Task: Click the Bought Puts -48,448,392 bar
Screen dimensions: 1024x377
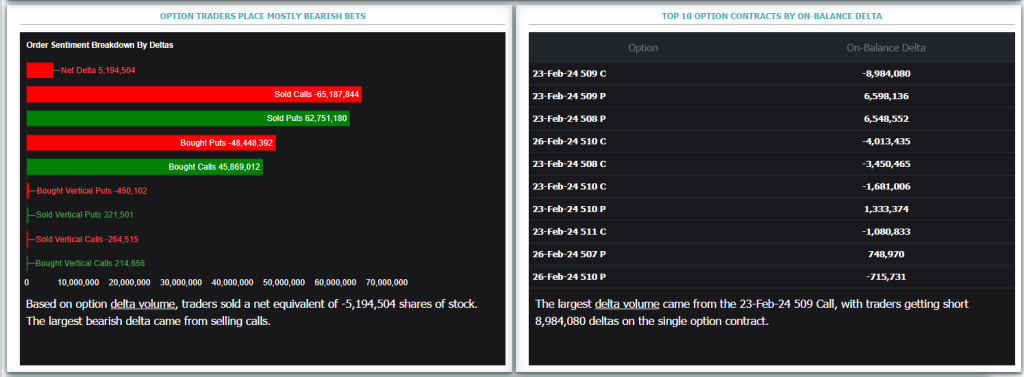Action: [x=151, y=142]
